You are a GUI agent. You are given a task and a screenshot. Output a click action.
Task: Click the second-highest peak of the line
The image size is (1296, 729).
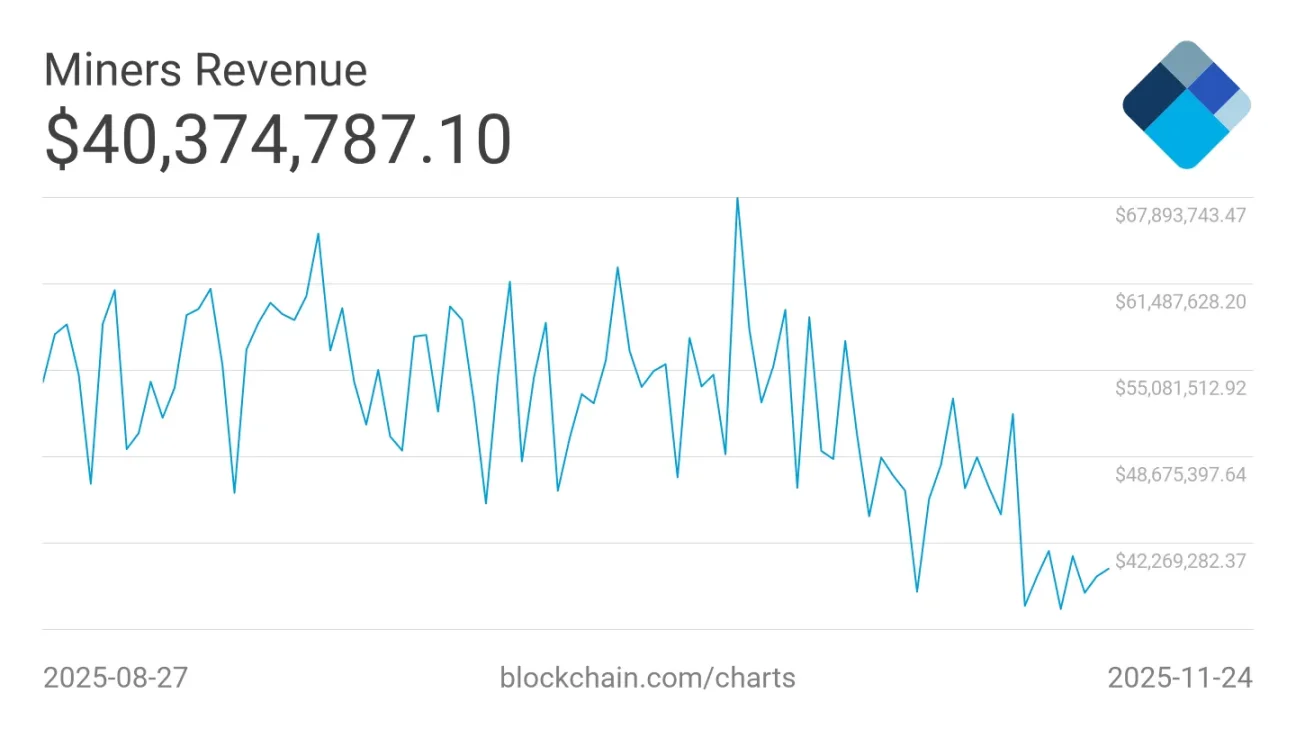point(318,235)
